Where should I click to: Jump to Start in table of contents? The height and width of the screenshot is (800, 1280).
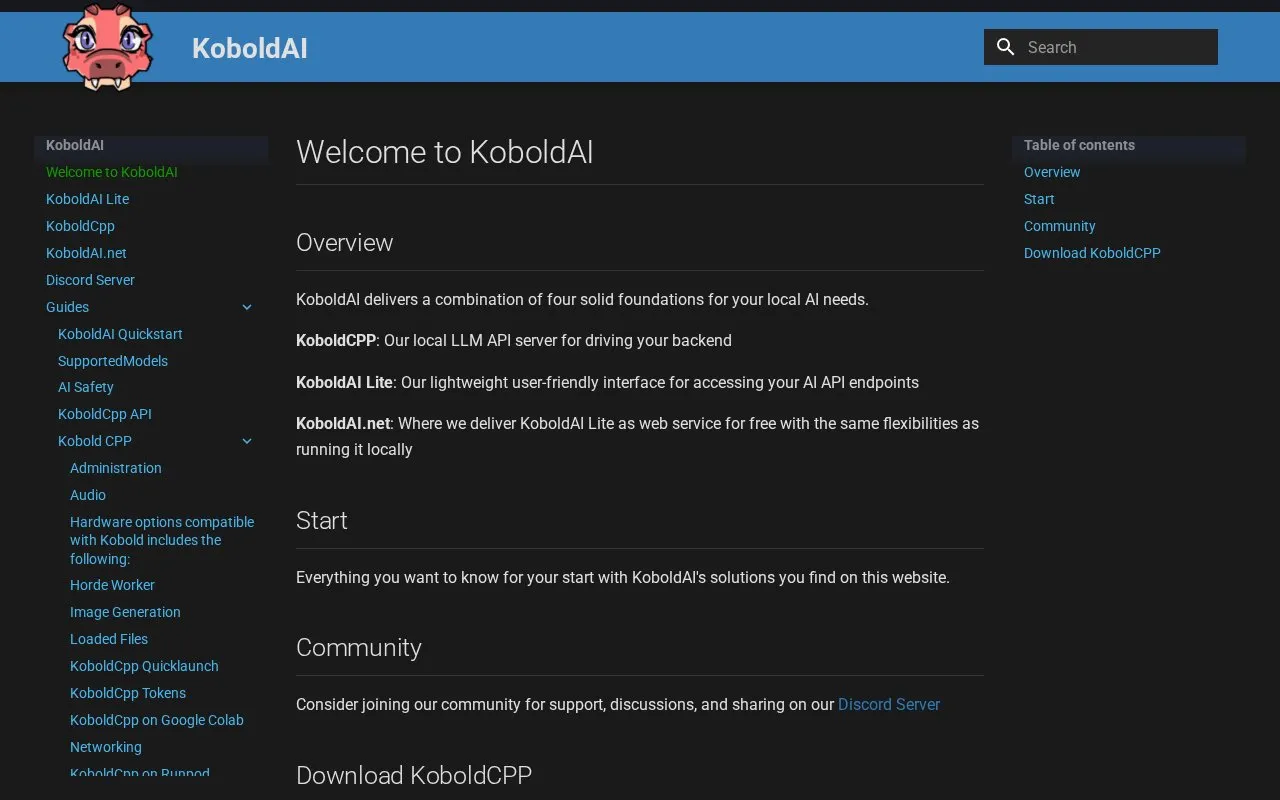tap(1039, 199)
